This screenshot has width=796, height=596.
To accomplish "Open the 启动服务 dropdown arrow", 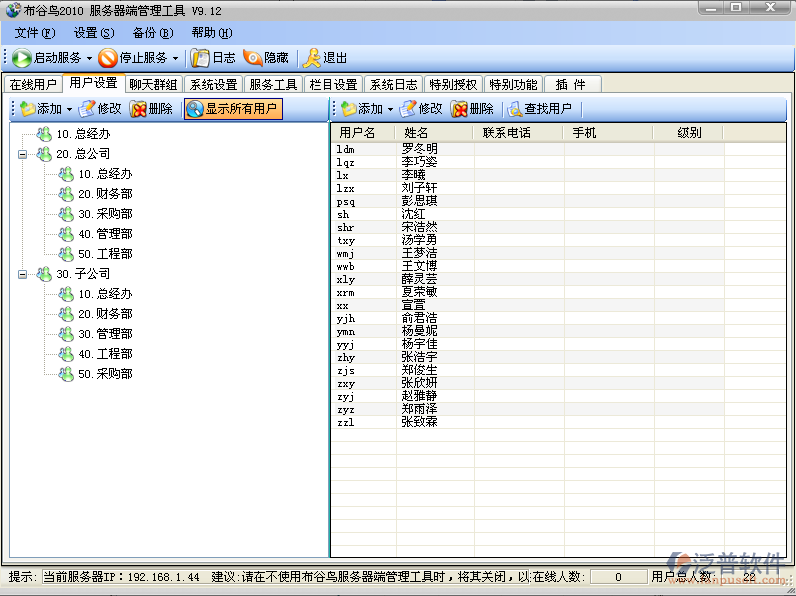I will pos(89,58).
